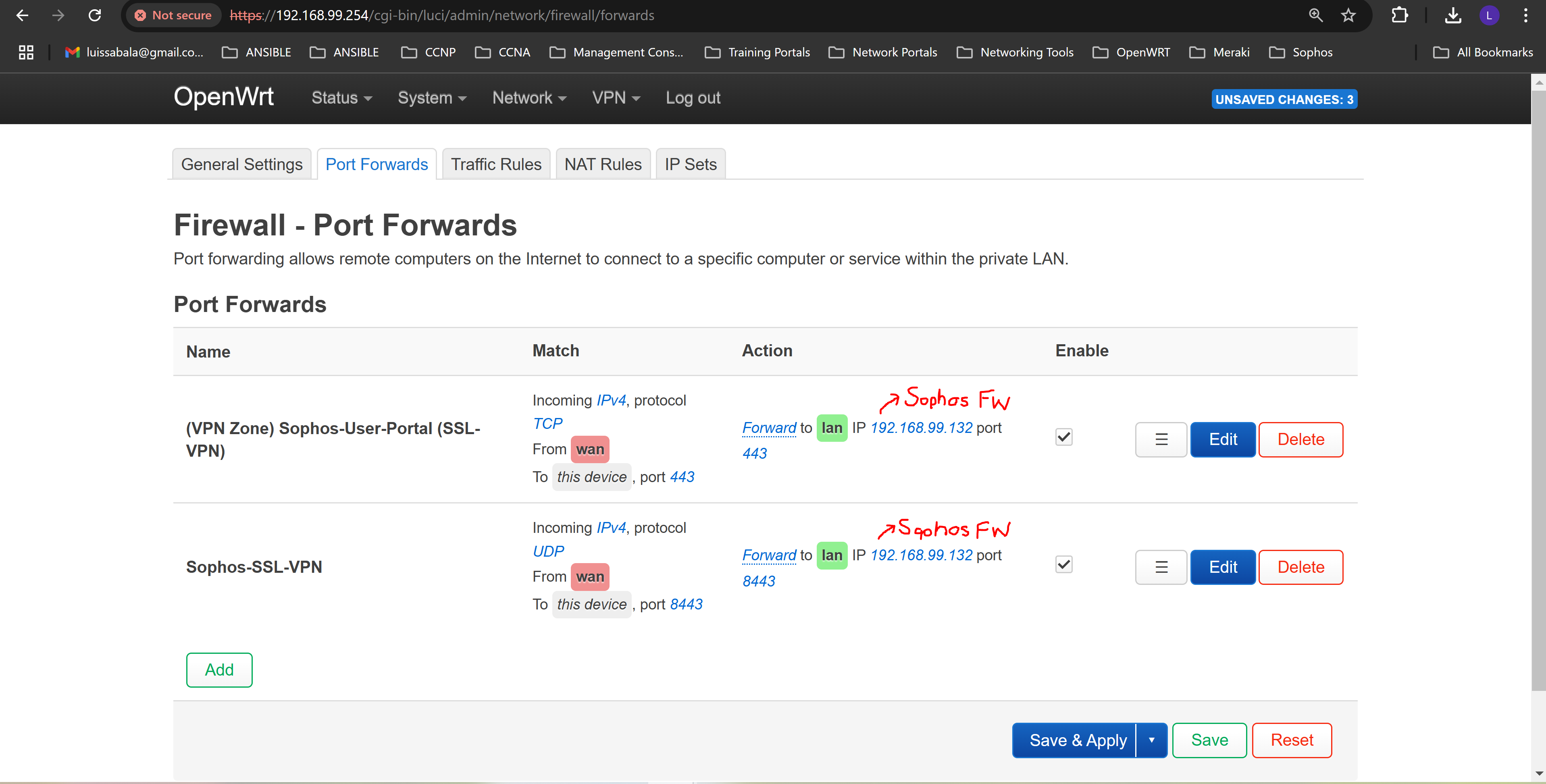Click the page vertical scrollbar
The image size is (1546, 784).
1538,390
